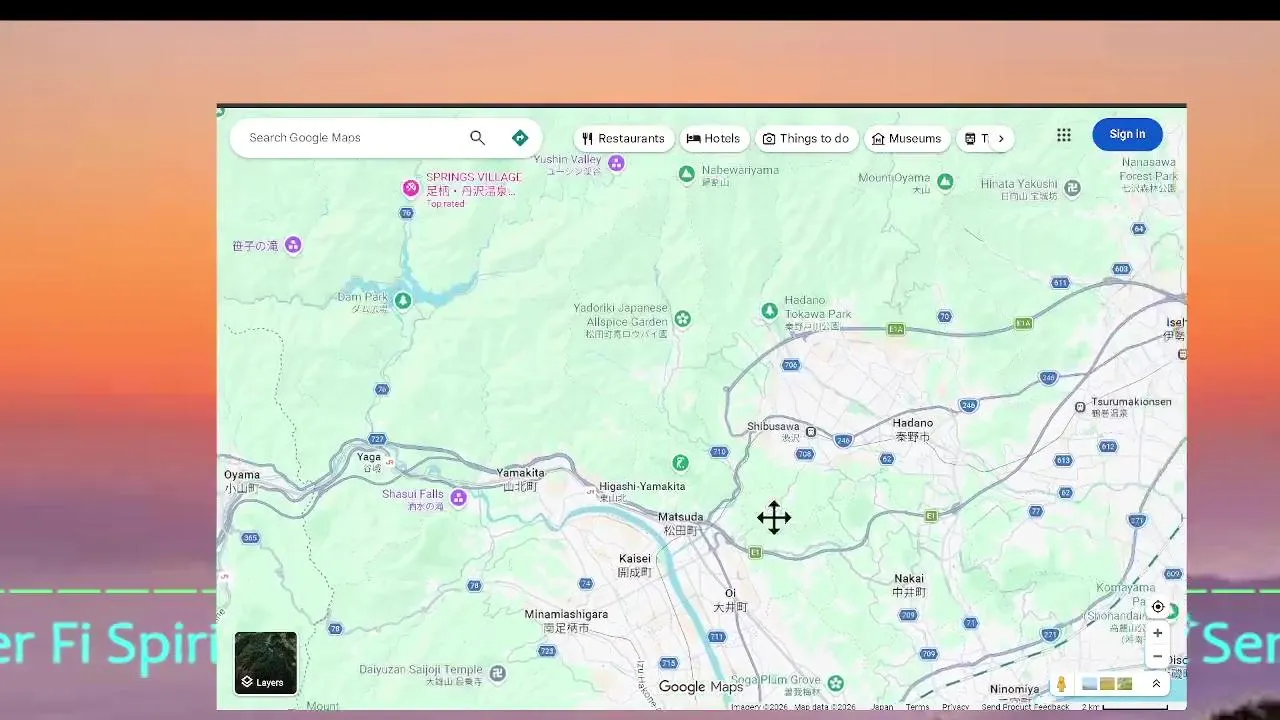Zoom in with the plus button
1280x720 pixels.
click(1158, 633)
